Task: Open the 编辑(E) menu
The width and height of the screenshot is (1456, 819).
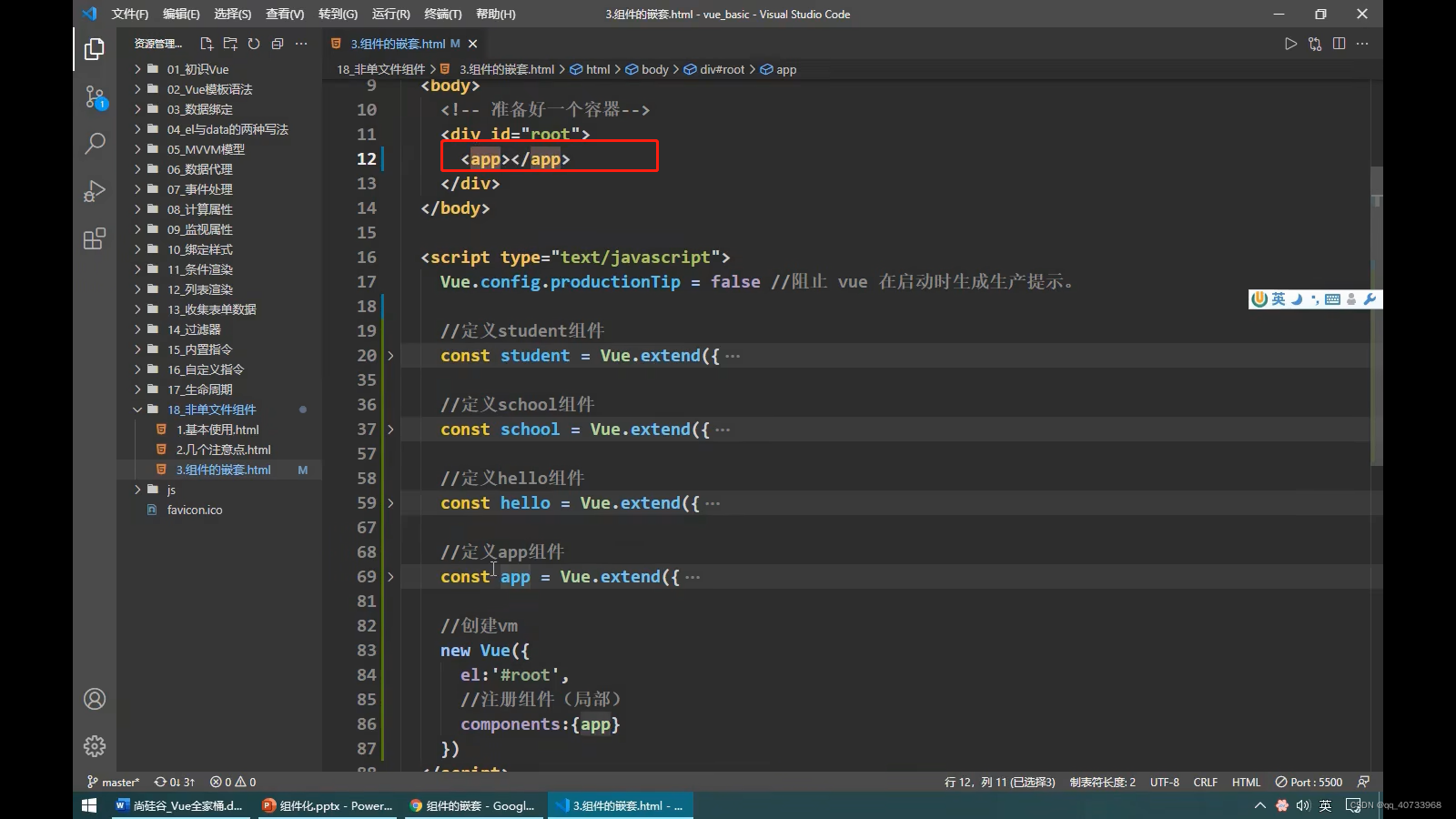Action: 181,14
